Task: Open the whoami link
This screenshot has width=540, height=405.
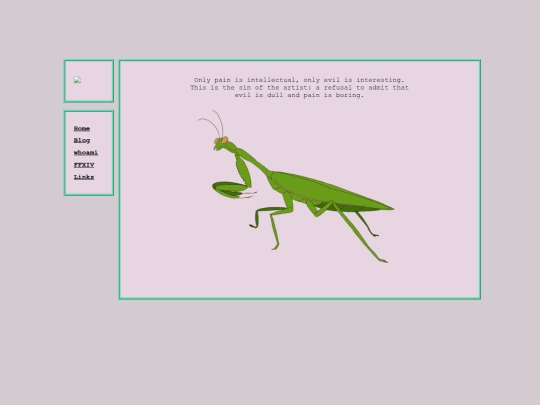Action: (86, 153)
